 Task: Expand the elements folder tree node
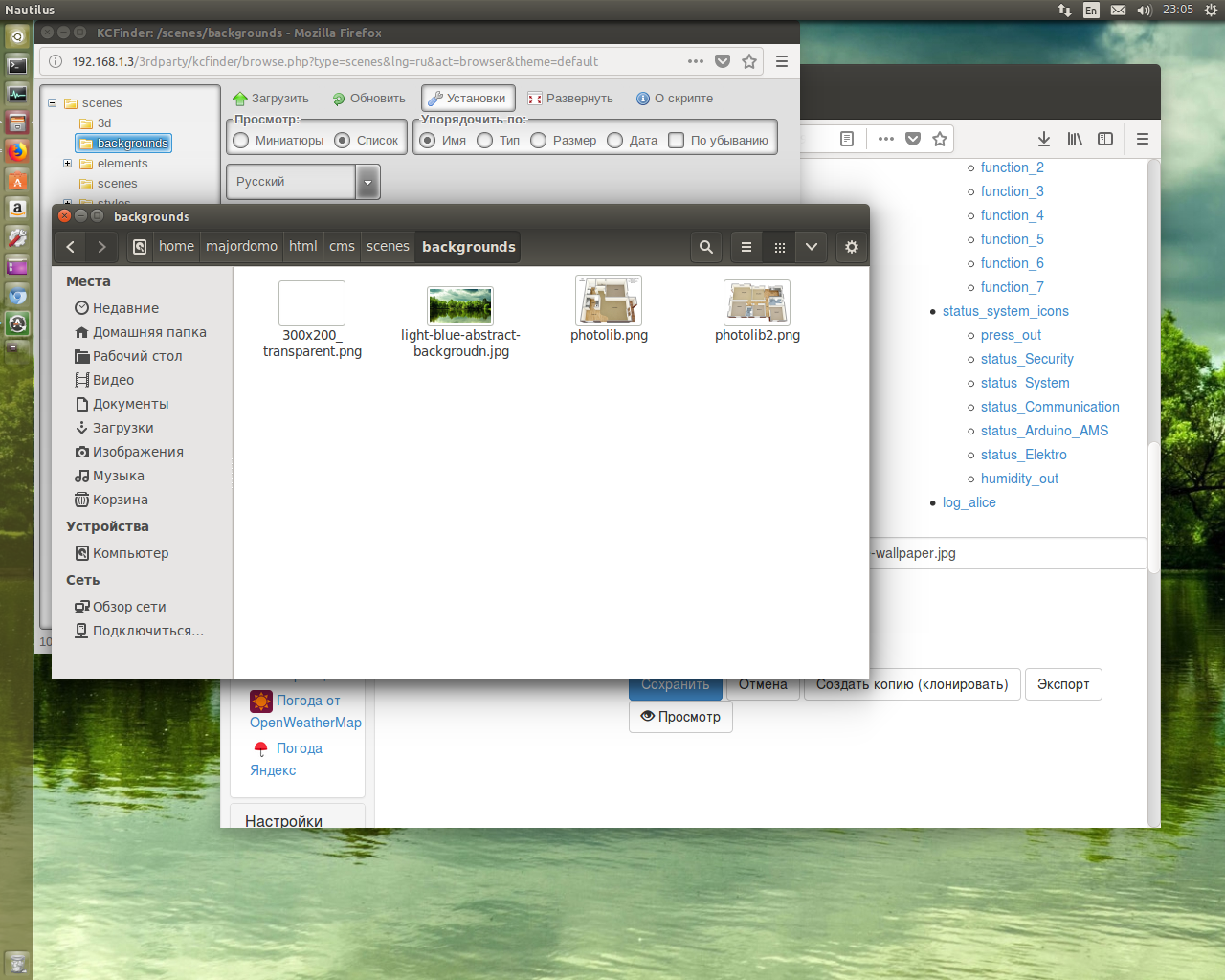click(x=67, y=164)
